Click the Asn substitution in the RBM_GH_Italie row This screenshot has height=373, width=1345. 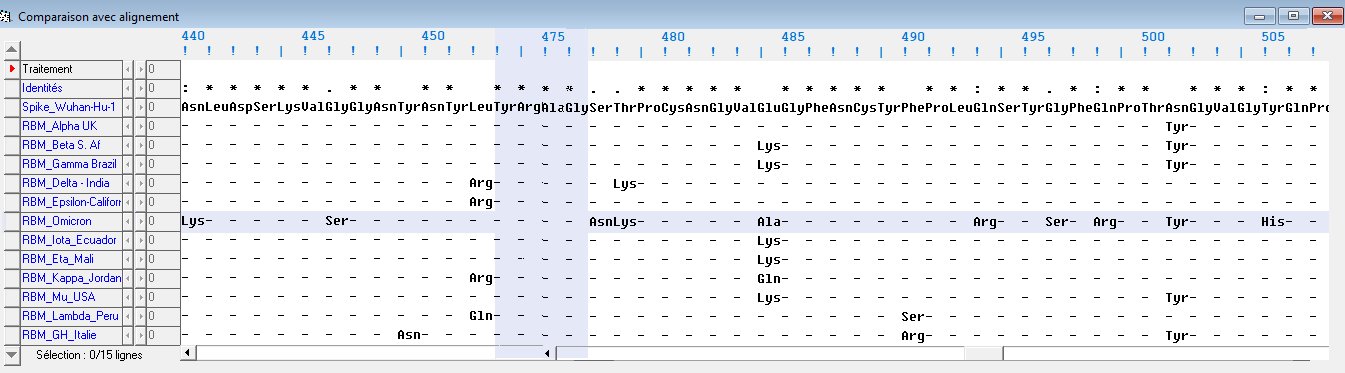pos(409,335)
